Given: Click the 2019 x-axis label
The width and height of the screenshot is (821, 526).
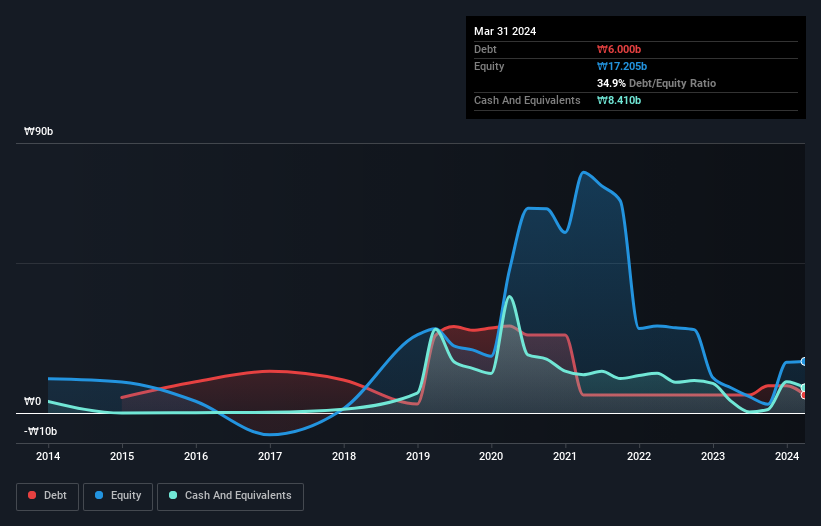Looking at the screenshot, I should point(418,456).
